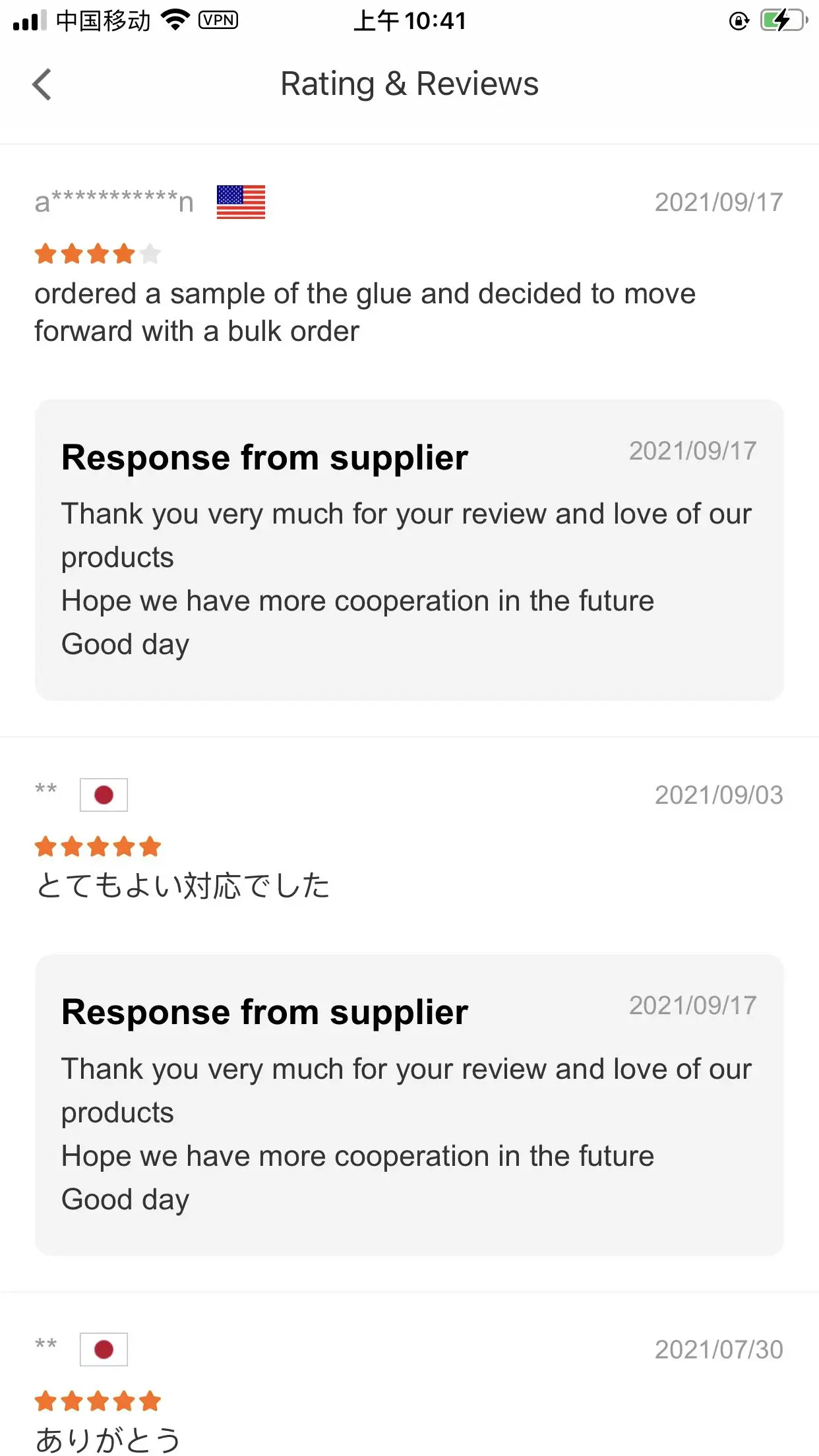819x1456 pixels.
Task: Tap the Rating & Reviews page title
Action: 409,84
